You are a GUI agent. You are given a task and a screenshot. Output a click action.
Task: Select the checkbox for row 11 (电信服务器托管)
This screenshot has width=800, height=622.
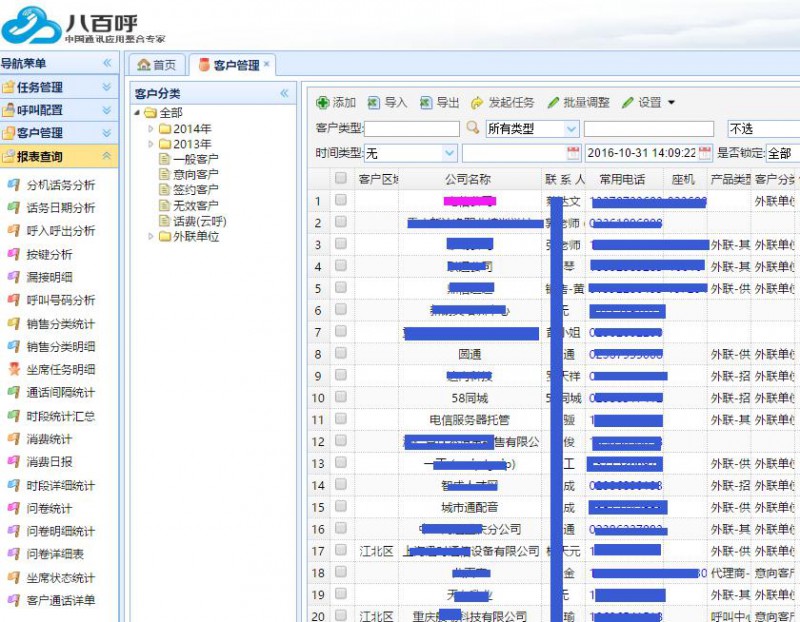pos(341,420)
